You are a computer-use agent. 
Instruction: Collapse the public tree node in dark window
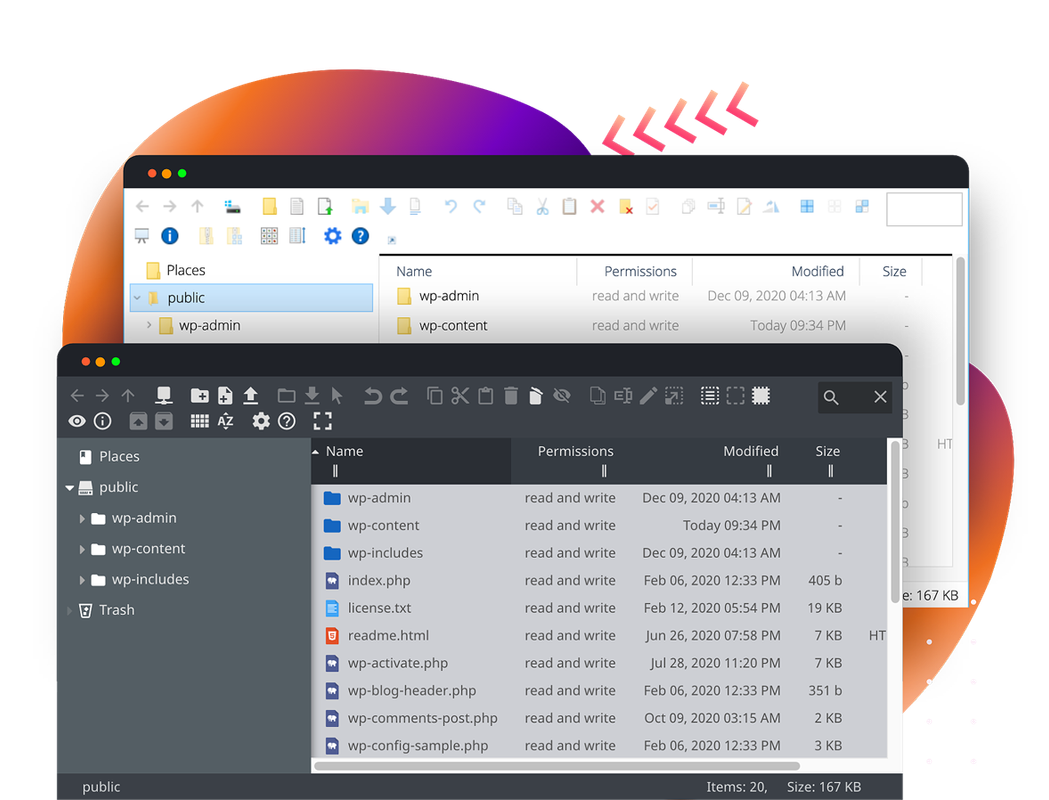pyautogui.click(x=70, y=488)
